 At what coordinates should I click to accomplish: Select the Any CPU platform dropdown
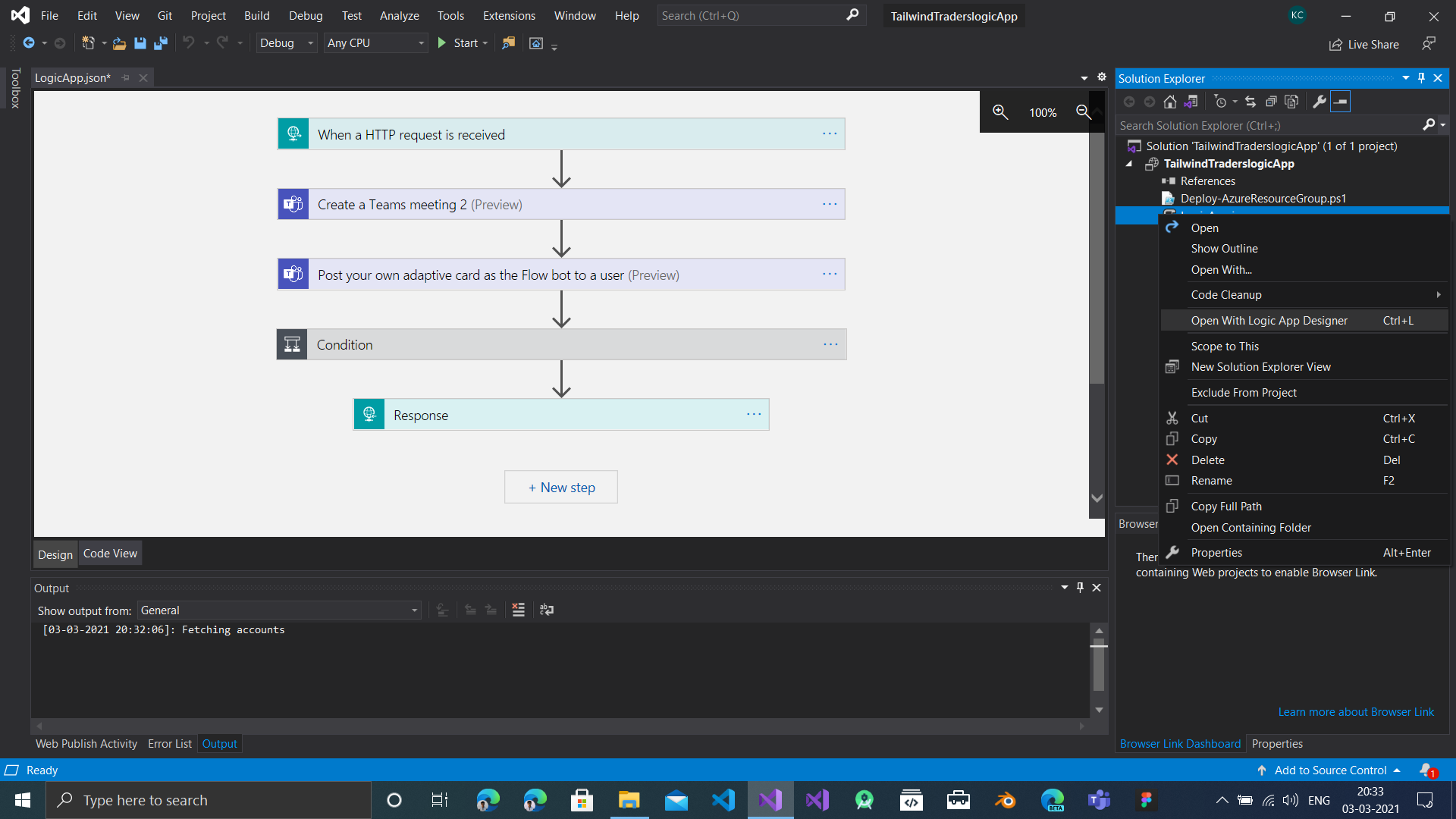pyautogui.click(x=376, y=43)
